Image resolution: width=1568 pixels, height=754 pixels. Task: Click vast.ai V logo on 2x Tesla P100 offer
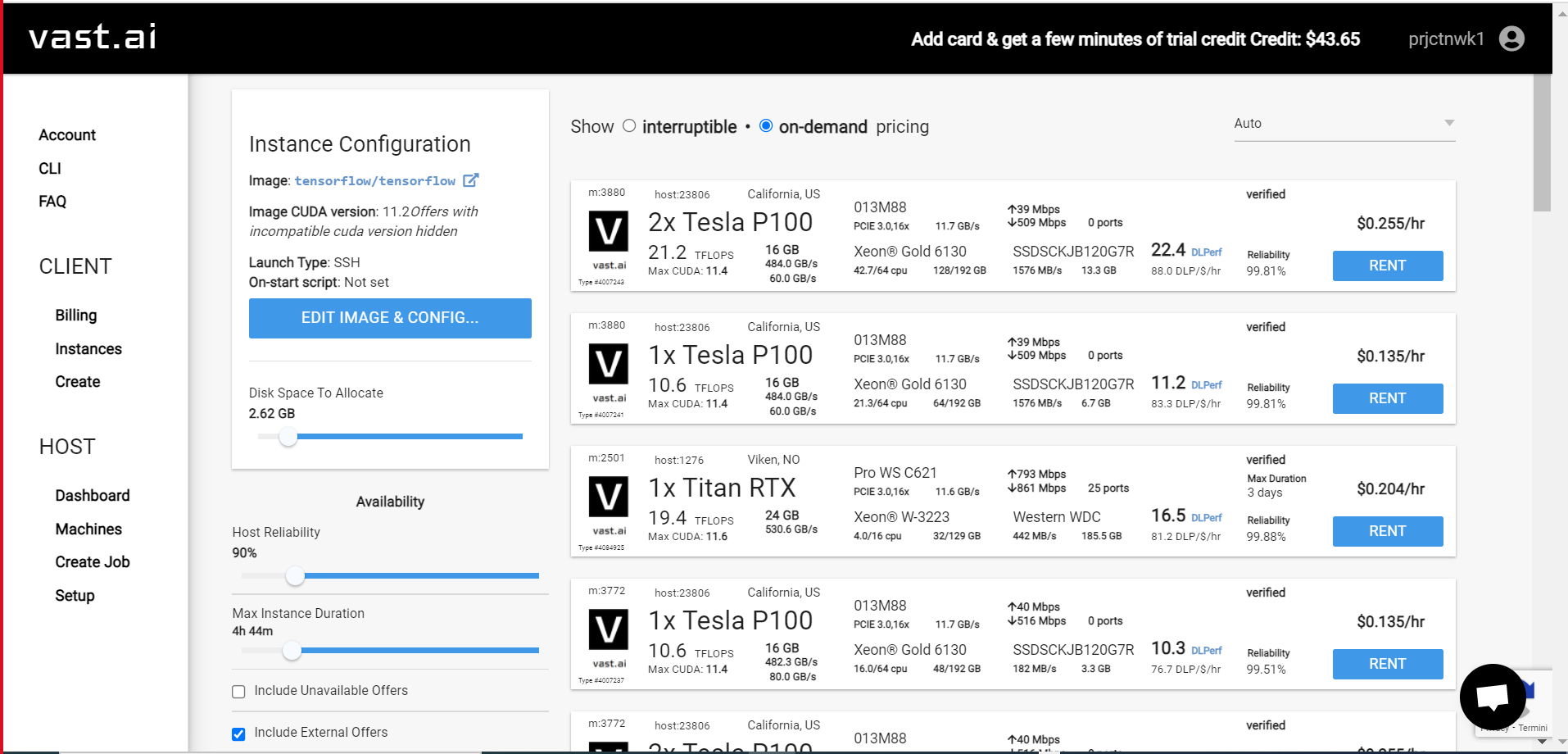click(x=609, y=231)
